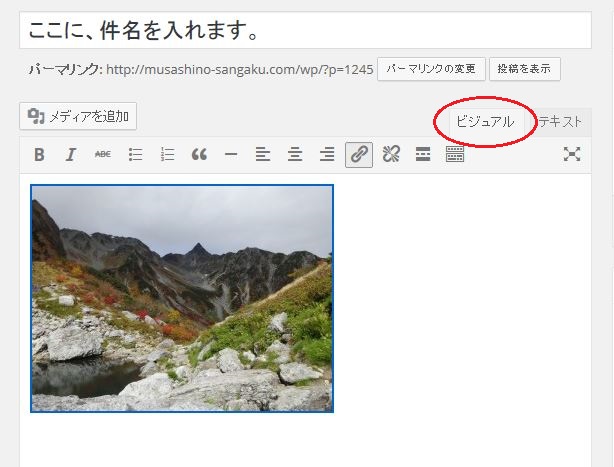Viewport: 614px width, 467px height.
Task: Click the メディアを追加 button
Action: click(78, 116)
